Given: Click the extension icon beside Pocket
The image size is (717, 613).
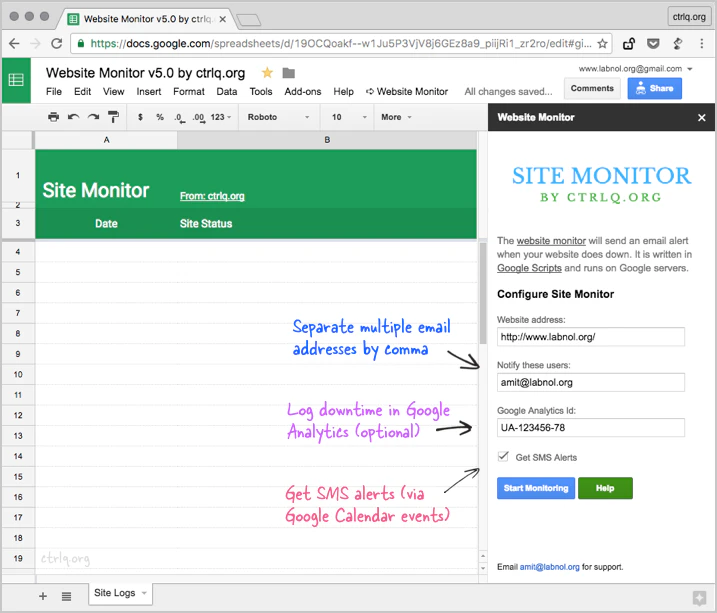Looking at the screenshot, I should (x=677, y=43).
